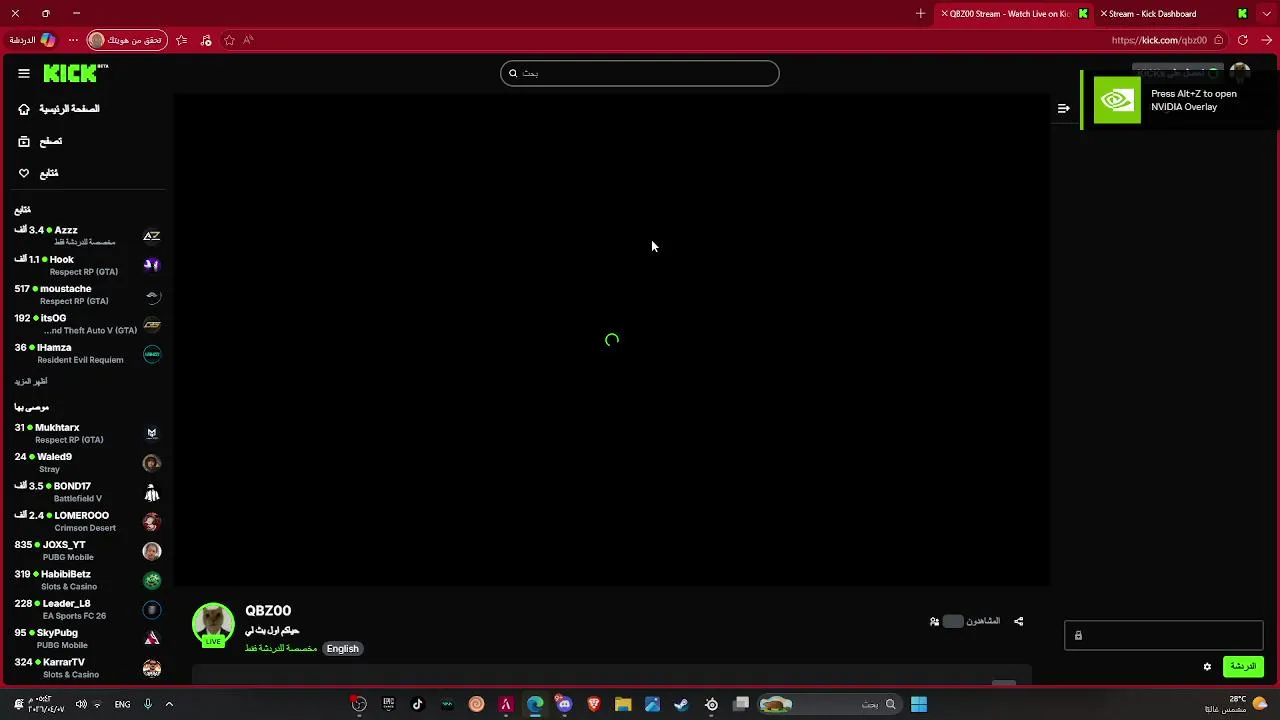Open Steam from the taskbar

click(681, 704)
